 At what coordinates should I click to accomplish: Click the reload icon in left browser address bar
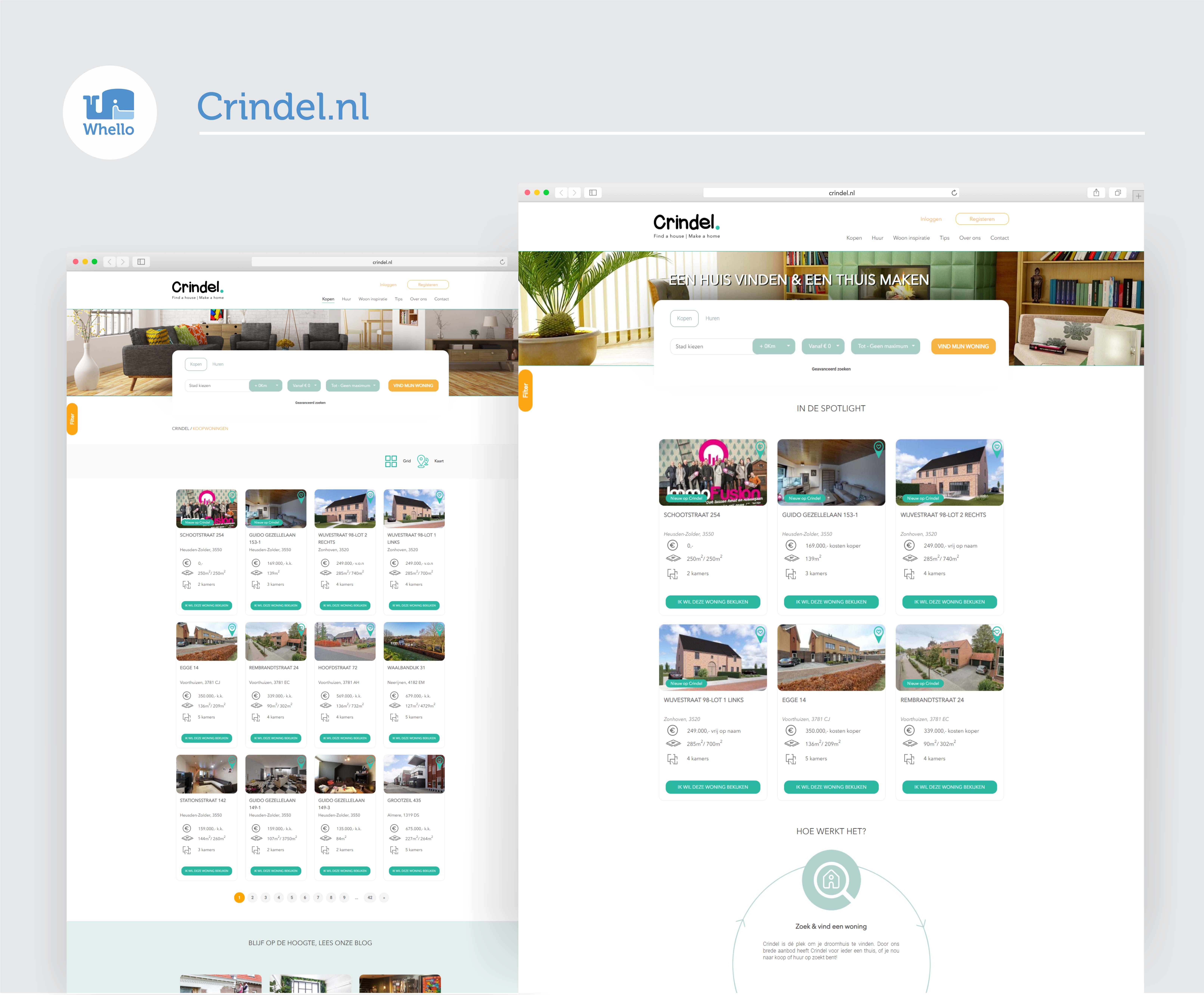coord(503,262)
